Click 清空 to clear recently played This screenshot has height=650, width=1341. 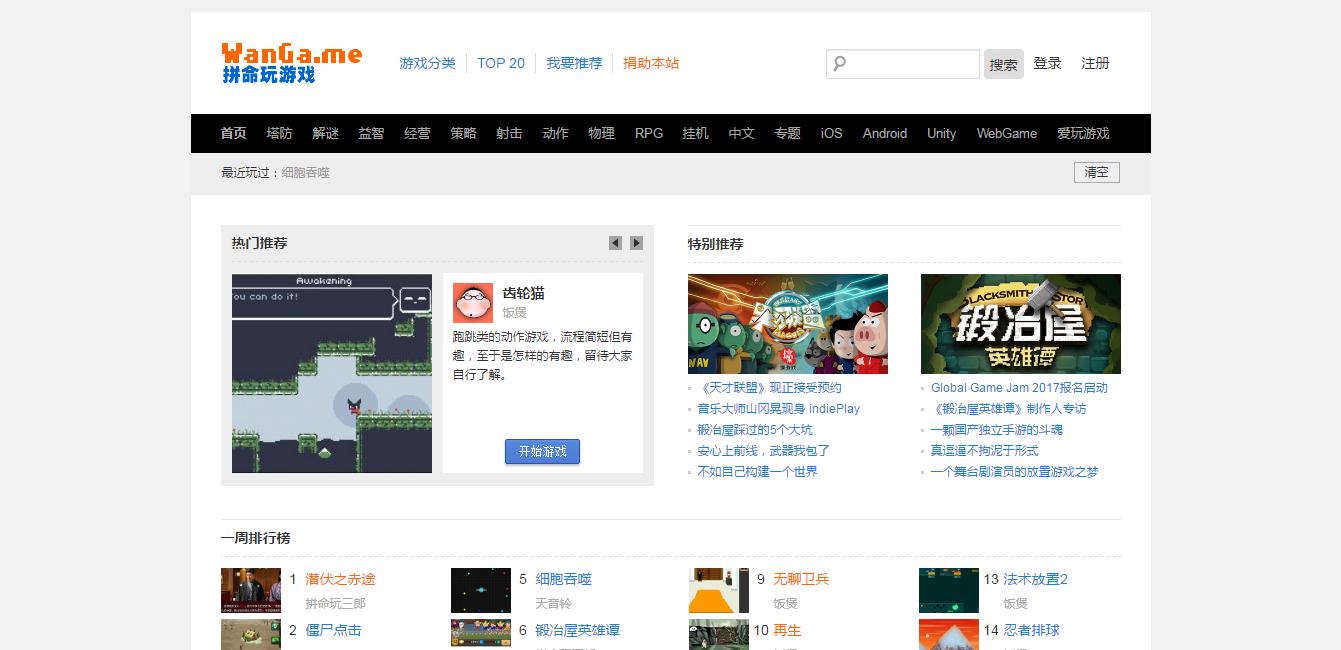pyautogui.click(x=1096, y=172)
